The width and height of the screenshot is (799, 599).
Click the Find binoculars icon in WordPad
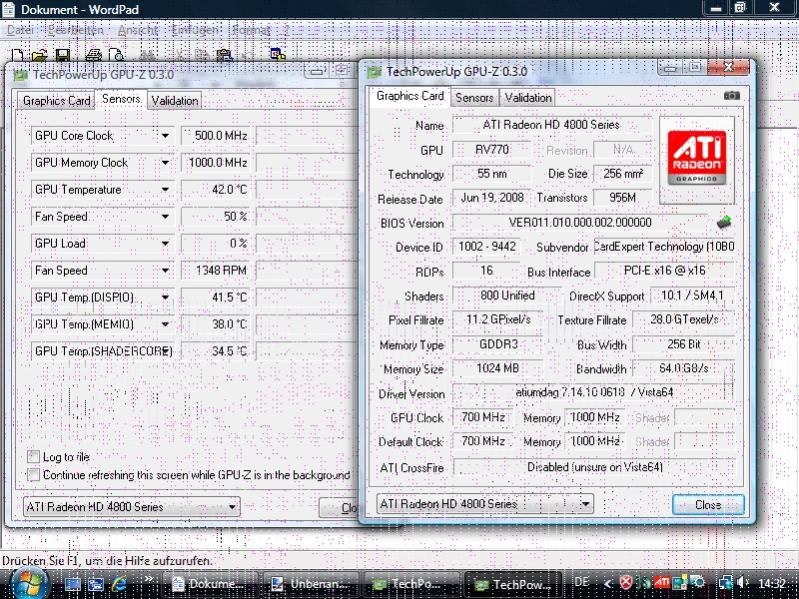(x=148, y=55)
